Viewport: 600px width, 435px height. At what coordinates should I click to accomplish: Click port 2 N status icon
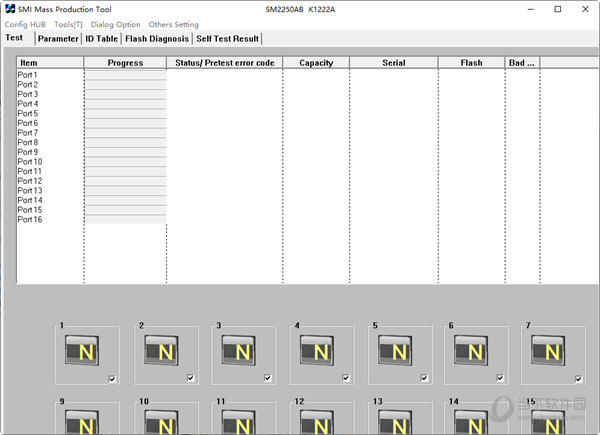161,350
